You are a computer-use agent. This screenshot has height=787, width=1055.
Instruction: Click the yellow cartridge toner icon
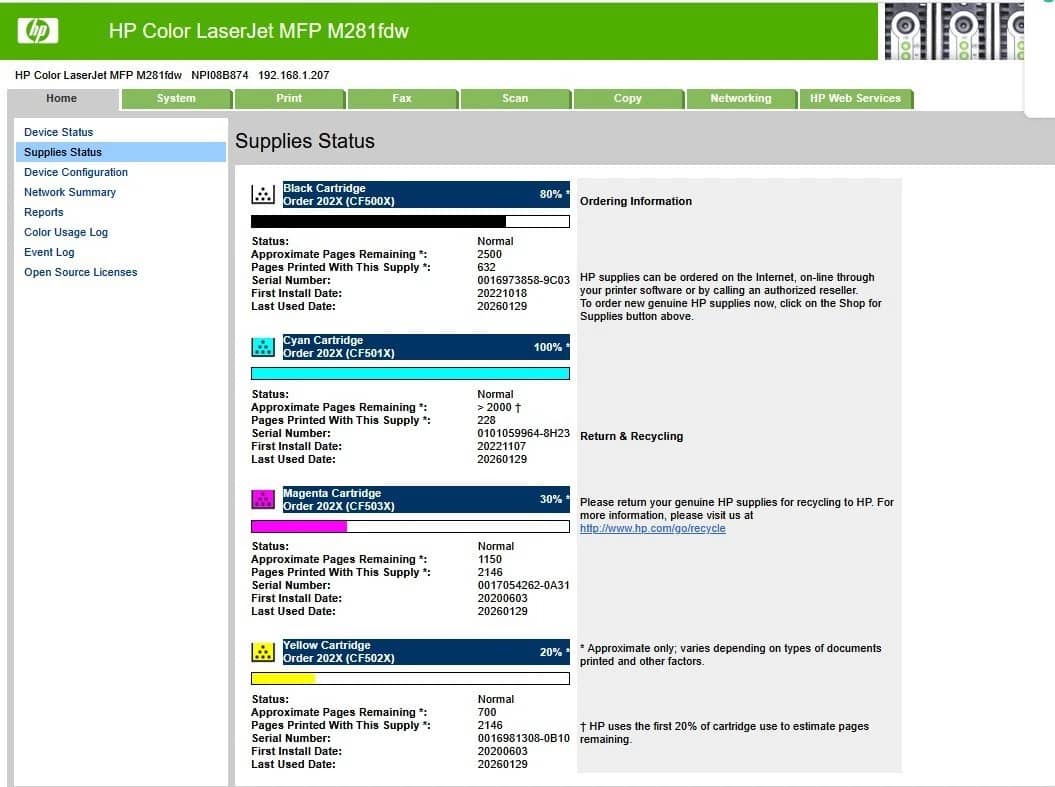pos(262,652)
